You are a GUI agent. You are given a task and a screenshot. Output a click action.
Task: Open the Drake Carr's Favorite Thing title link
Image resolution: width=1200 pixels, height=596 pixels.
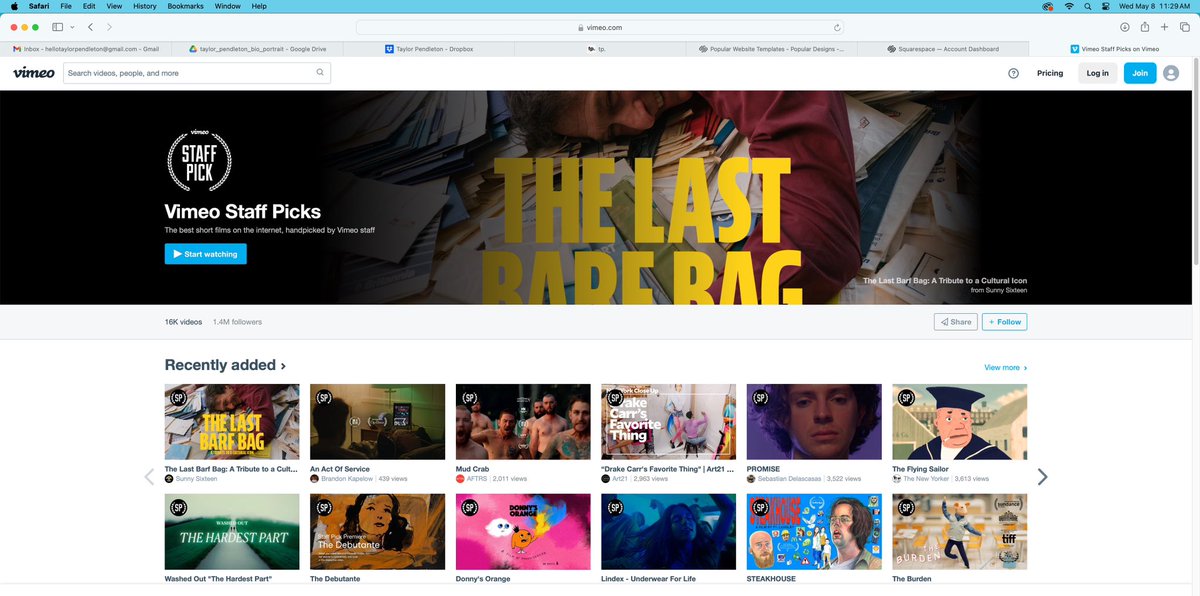(x=667, y=469)
